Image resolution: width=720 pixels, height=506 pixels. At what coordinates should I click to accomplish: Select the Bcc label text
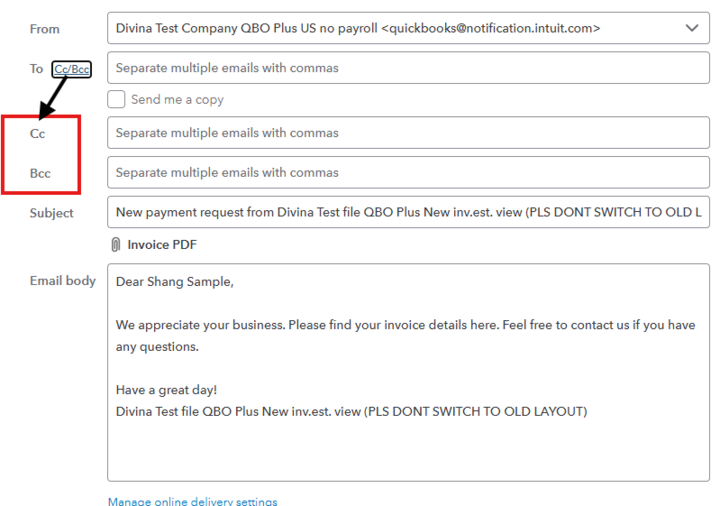40,174
